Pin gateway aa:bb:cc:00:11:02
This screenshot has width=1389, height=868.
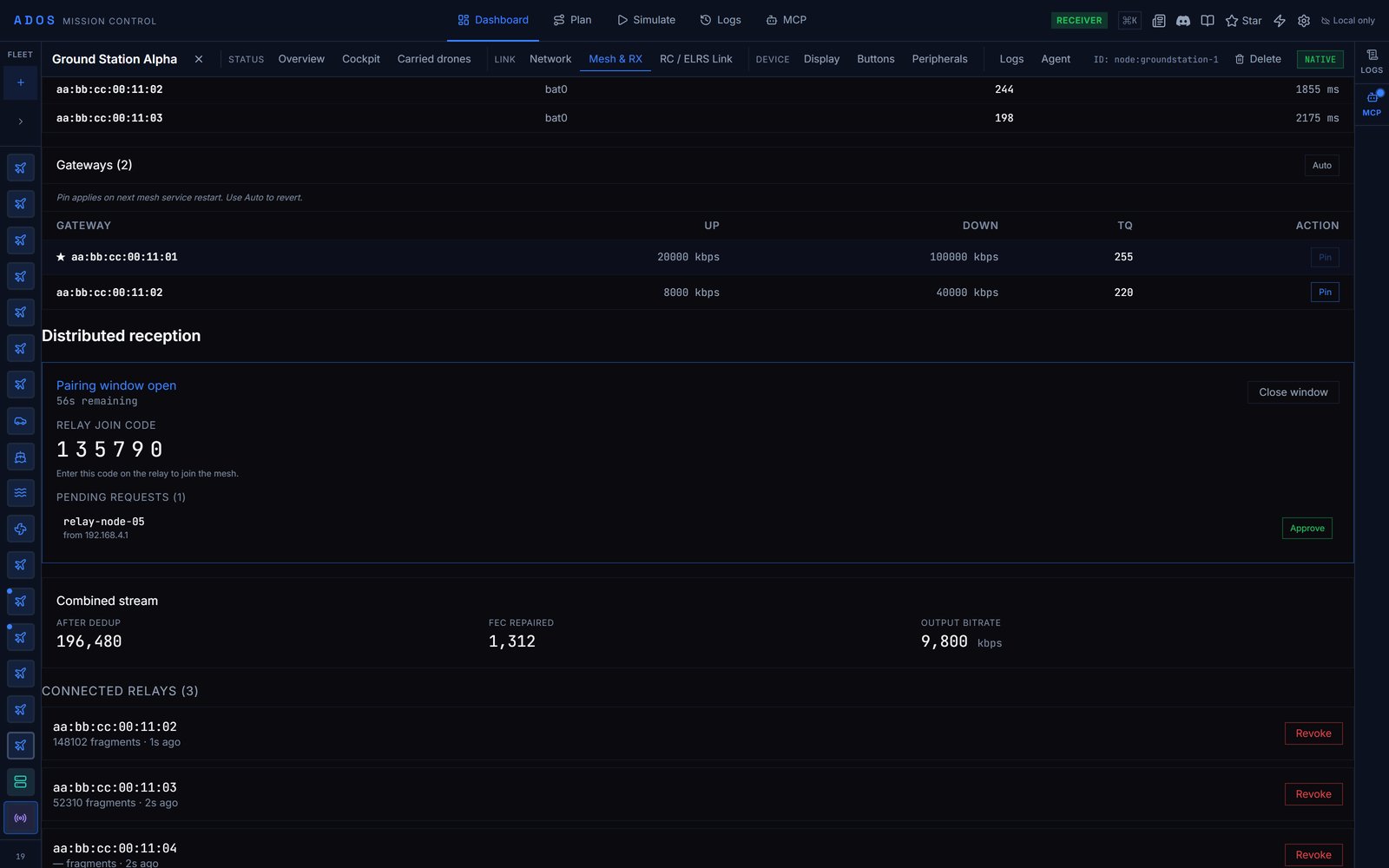click(1325, 292)
